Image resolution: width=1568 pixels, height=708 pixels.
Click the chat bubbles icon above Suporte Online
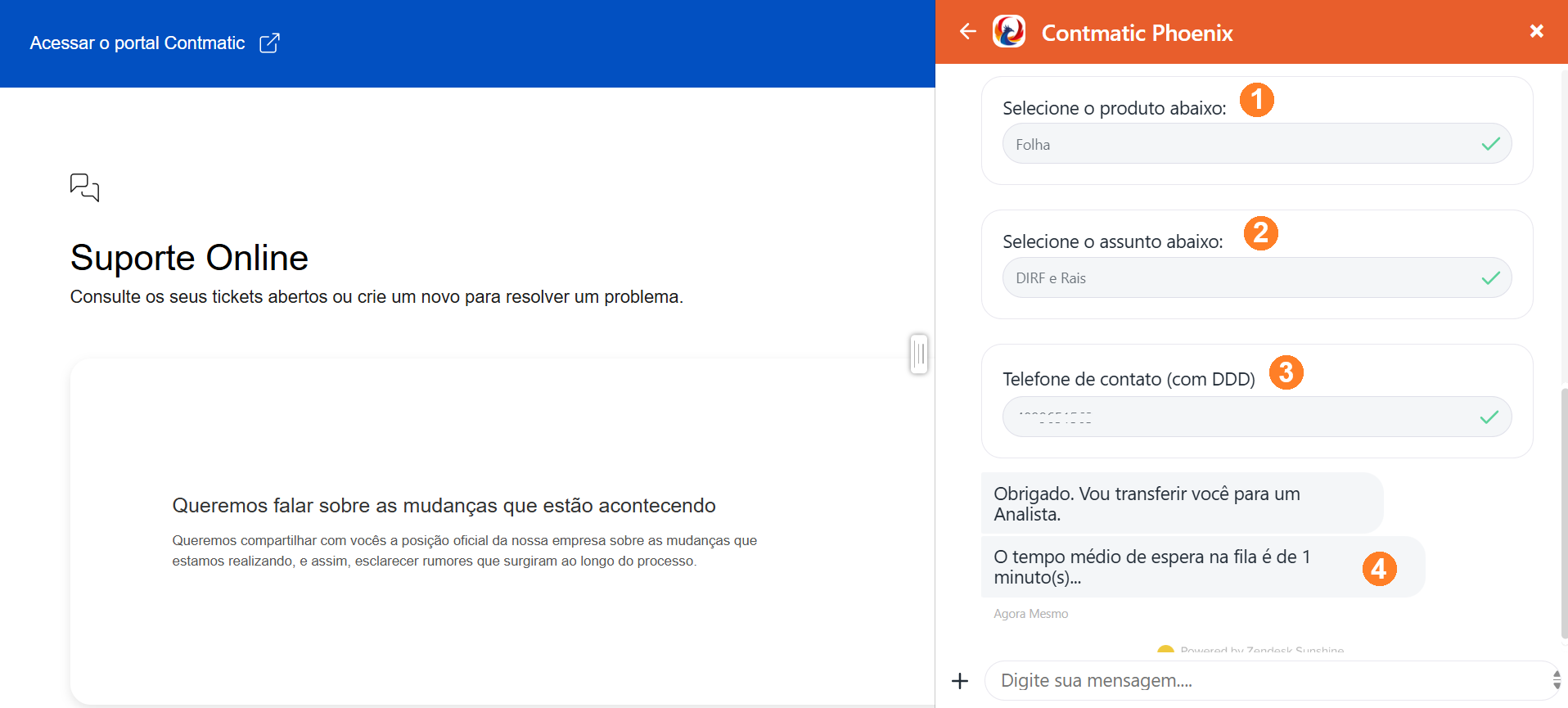point(84,187)
